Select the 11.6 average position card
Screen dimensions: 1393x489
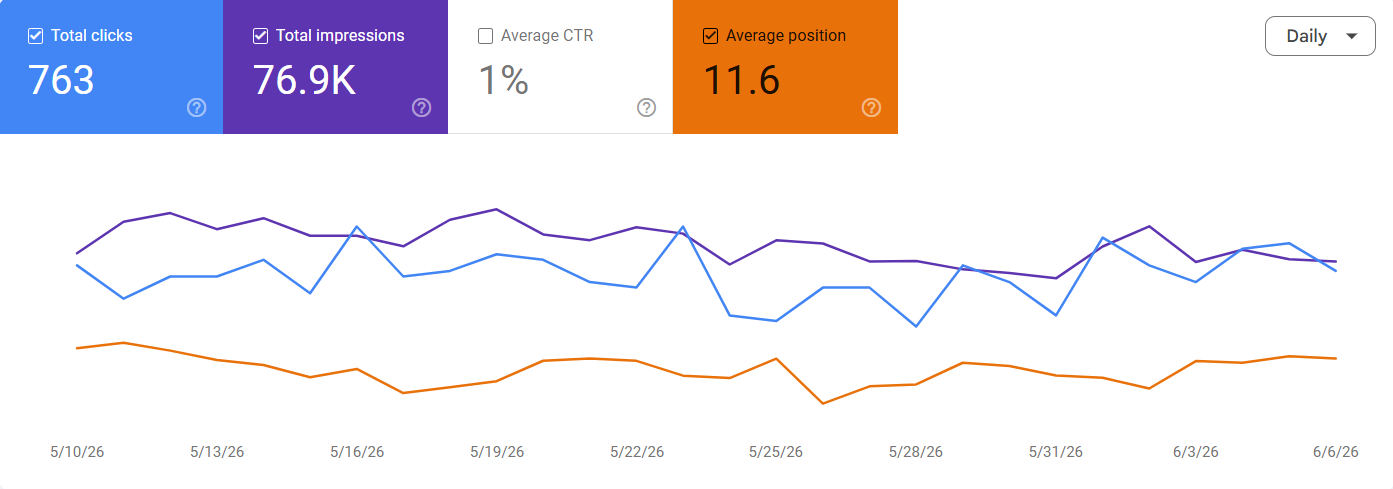pyautogui.click(x=785, y=66)
